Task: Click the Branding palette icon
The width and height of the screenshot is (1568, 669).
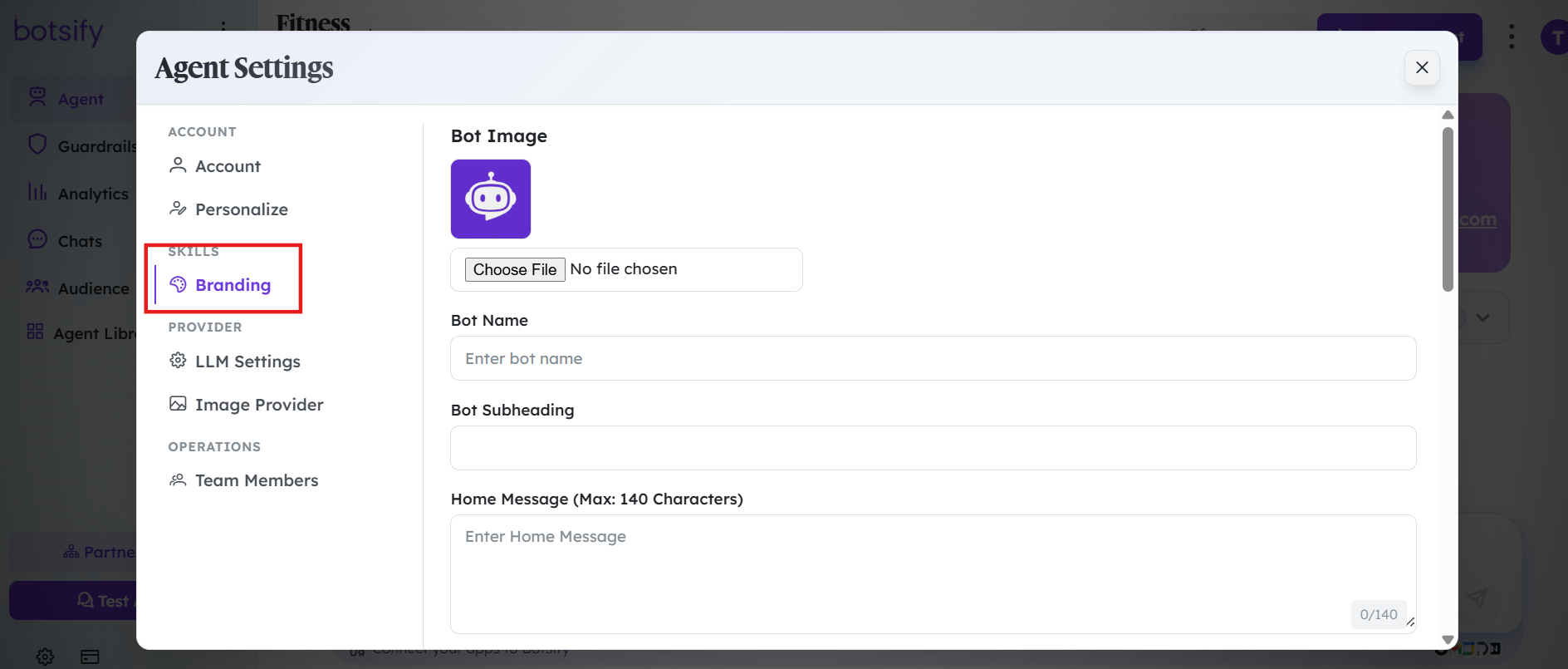Action: click(x=178, y=284)
